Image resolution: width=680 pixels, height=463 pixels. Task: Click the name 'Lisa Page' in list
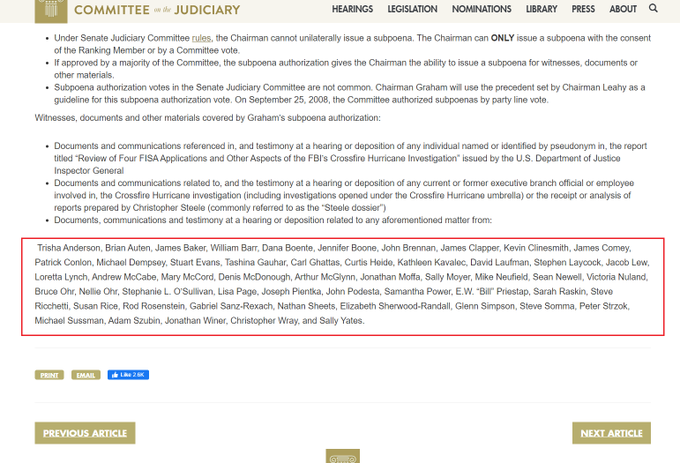coord(237,291)
